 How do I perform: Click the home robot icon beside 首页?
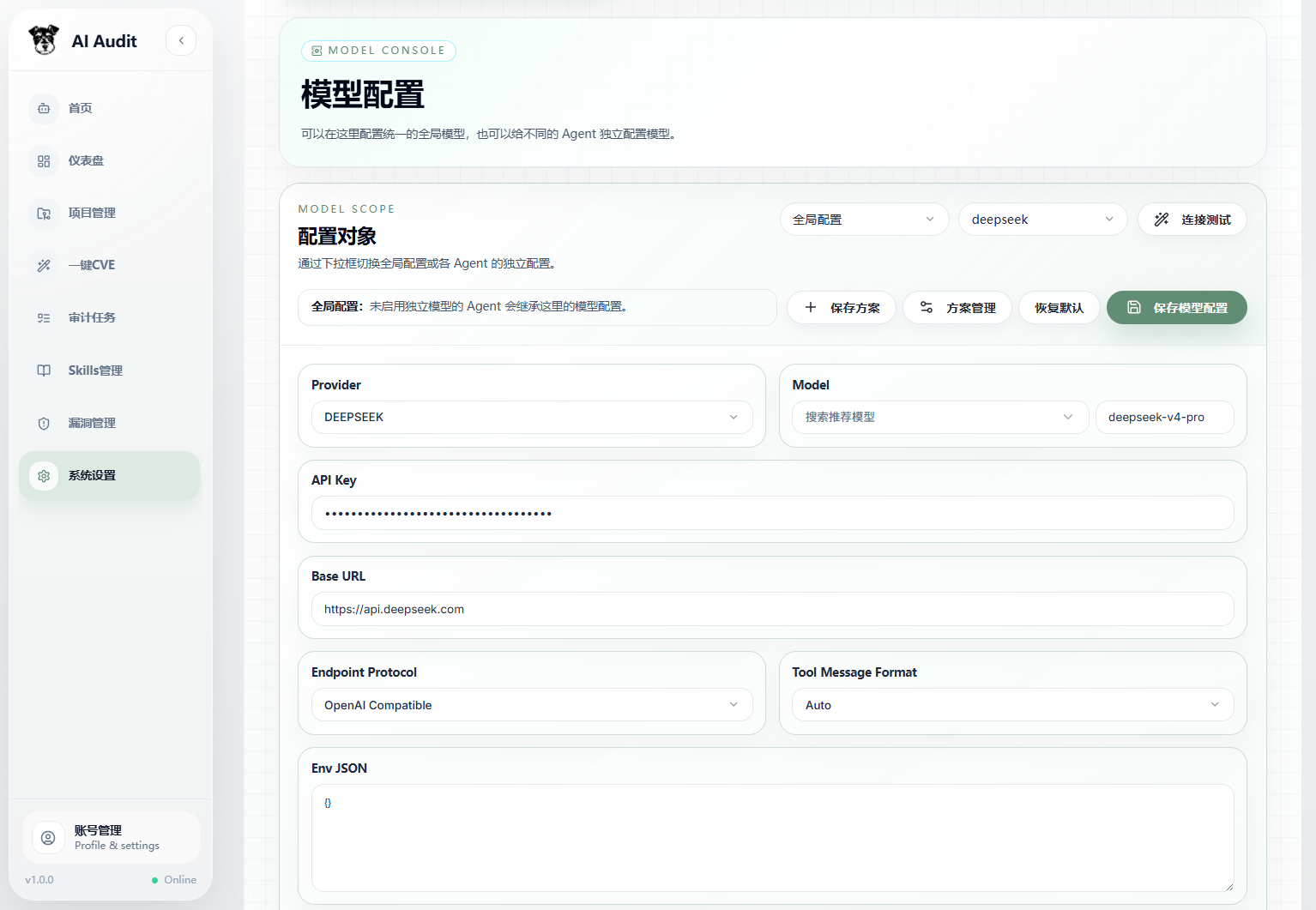pyautogui.click(x=44, y=108)
